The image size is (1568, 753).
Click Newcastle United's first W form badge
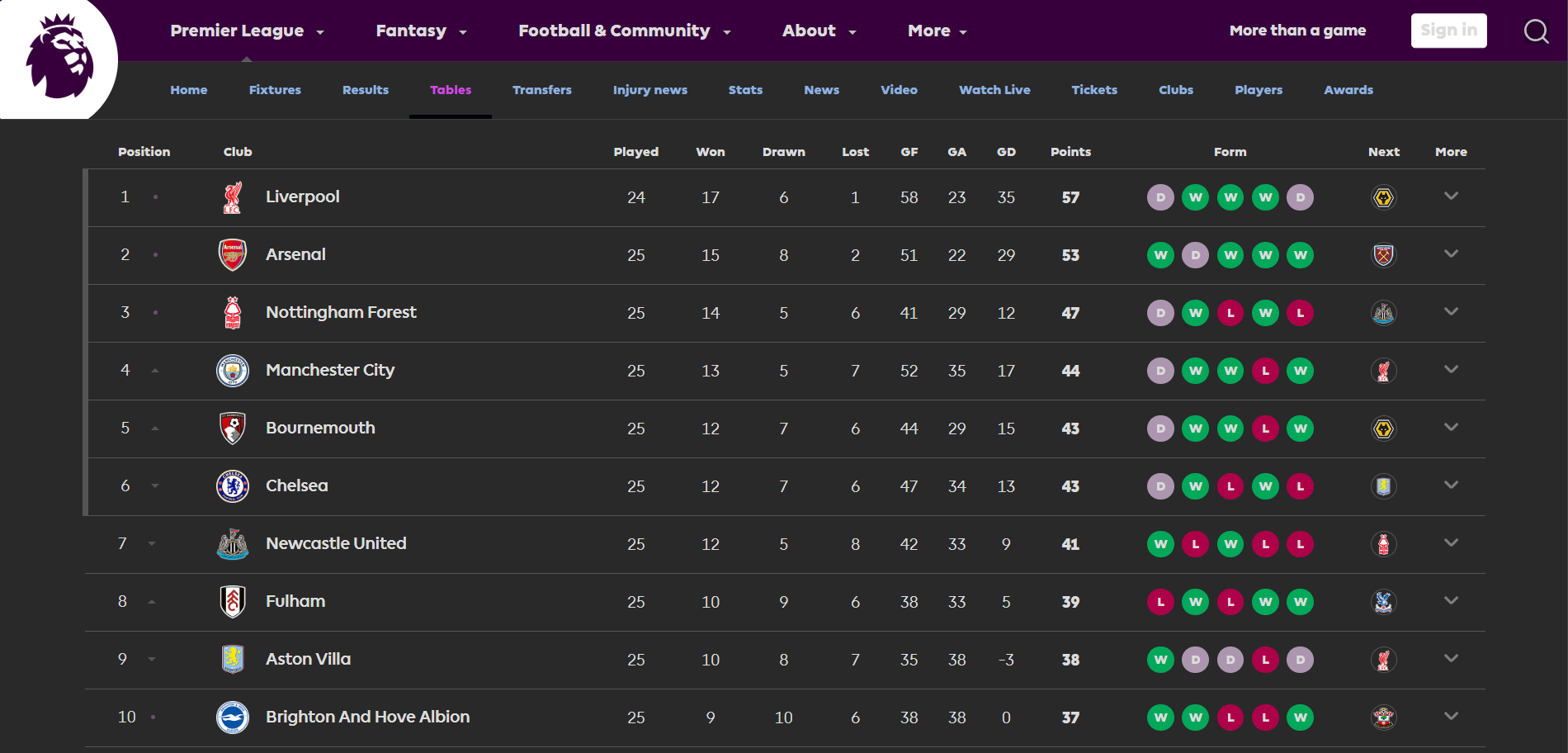tap(1160, 544)
